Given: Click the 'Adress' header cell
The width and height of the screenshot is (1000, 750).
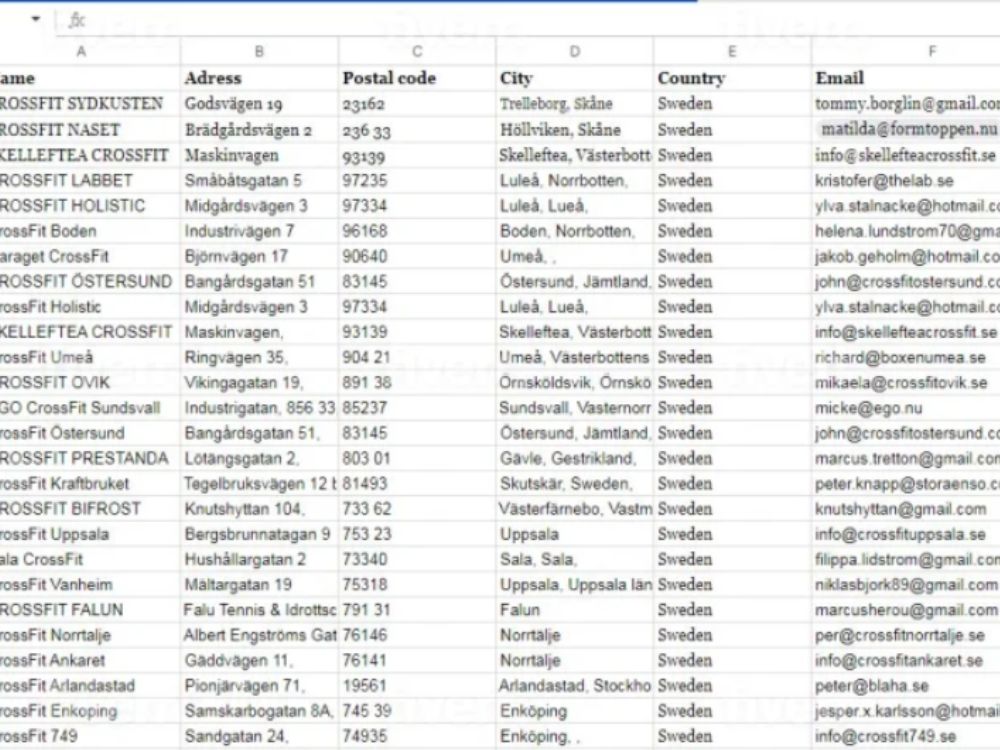Looking at the screenshot, I should pos(260,78).
